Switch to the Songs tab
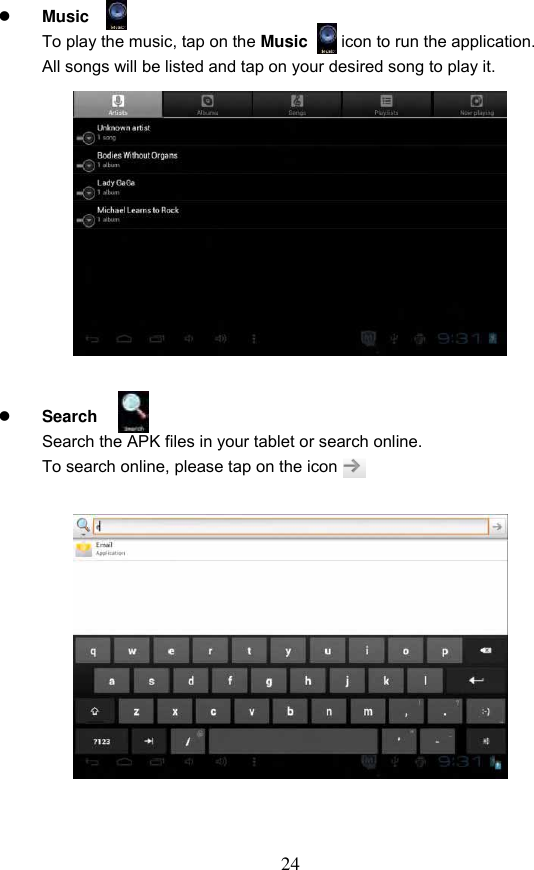The width and height of the screenshot is (534, 870). tap(297, 104)
